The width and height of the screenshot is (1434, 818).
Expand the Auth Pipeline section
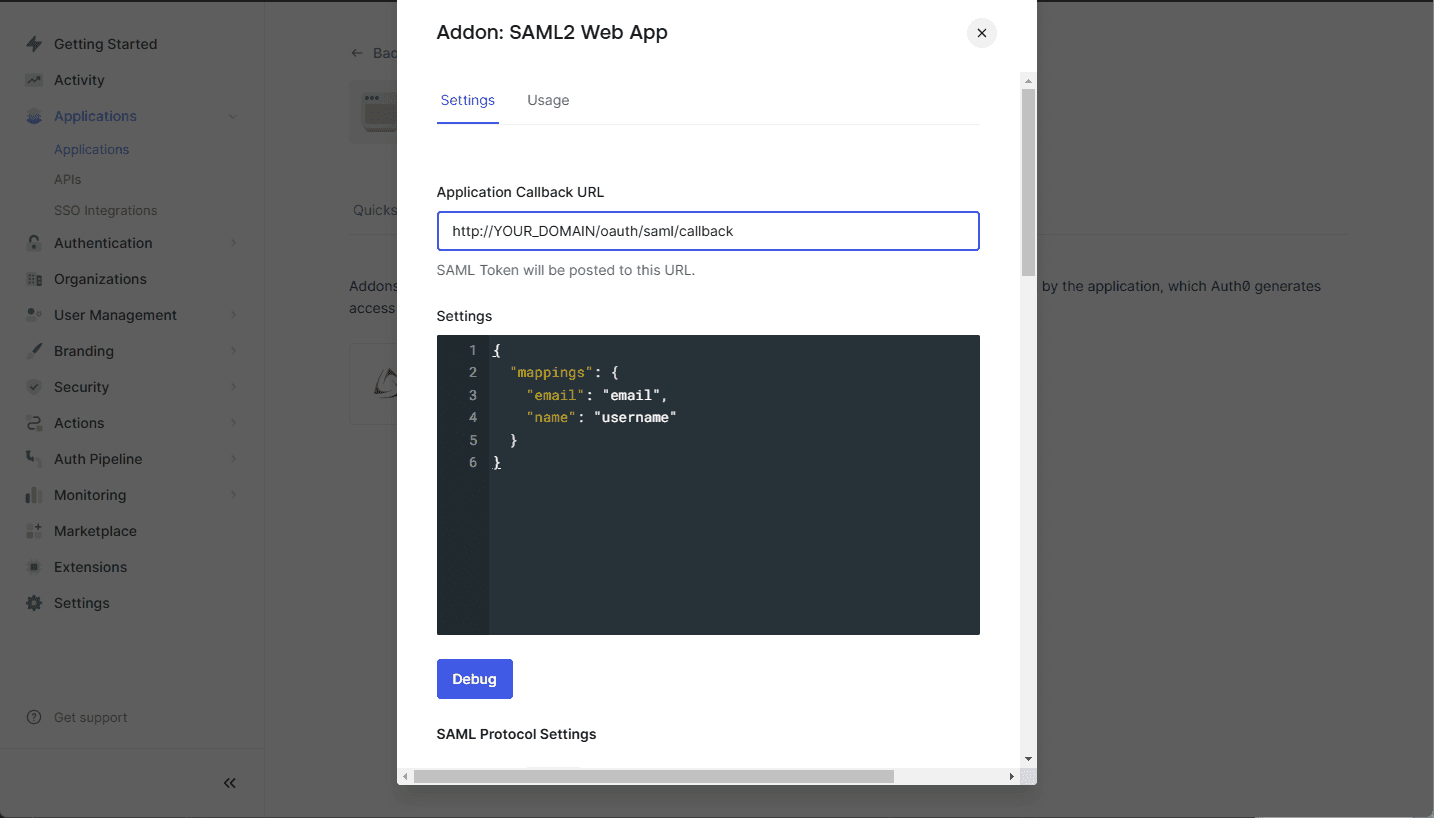click(233, 459)
